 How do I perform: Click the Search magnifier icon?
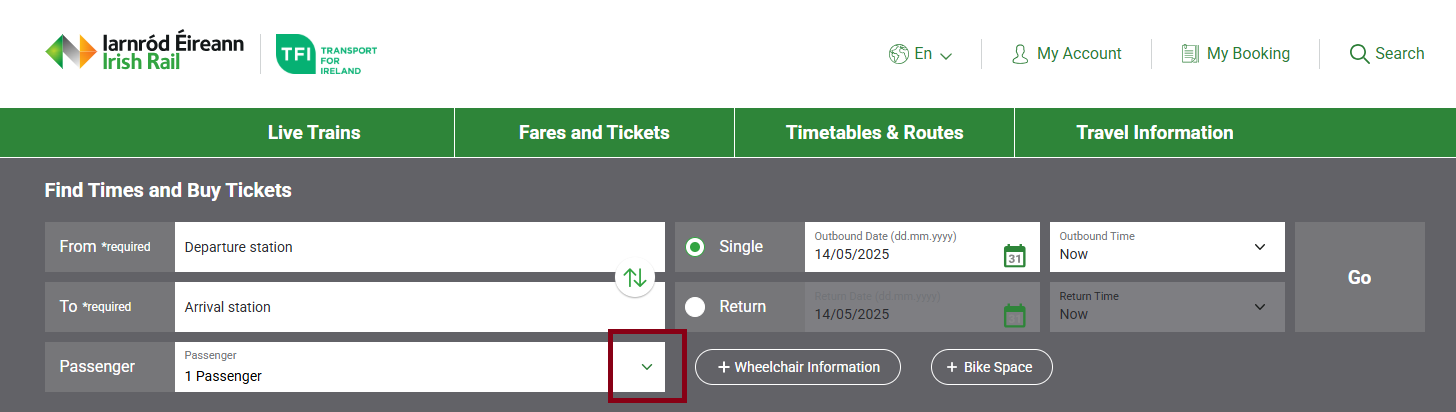point(1359,54)
